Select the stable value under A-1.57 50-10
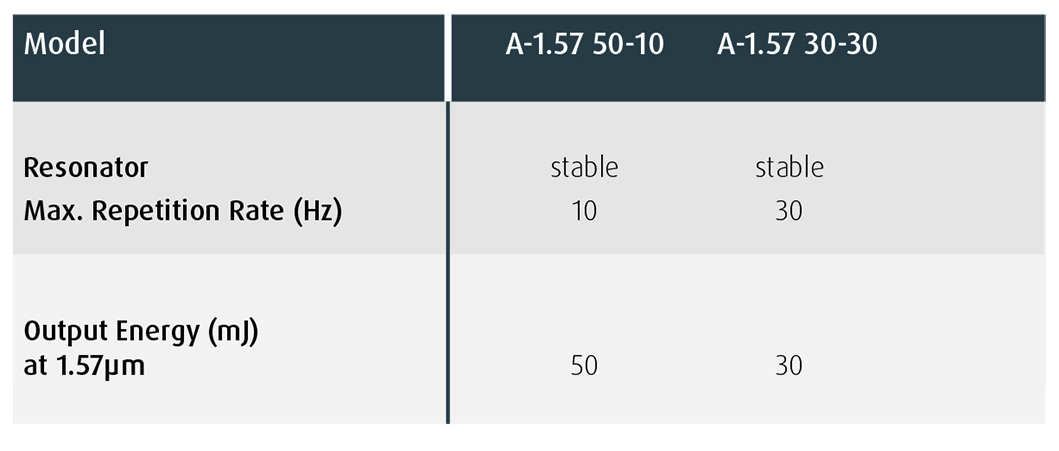The image size is (1059, 451). (584, 167)
